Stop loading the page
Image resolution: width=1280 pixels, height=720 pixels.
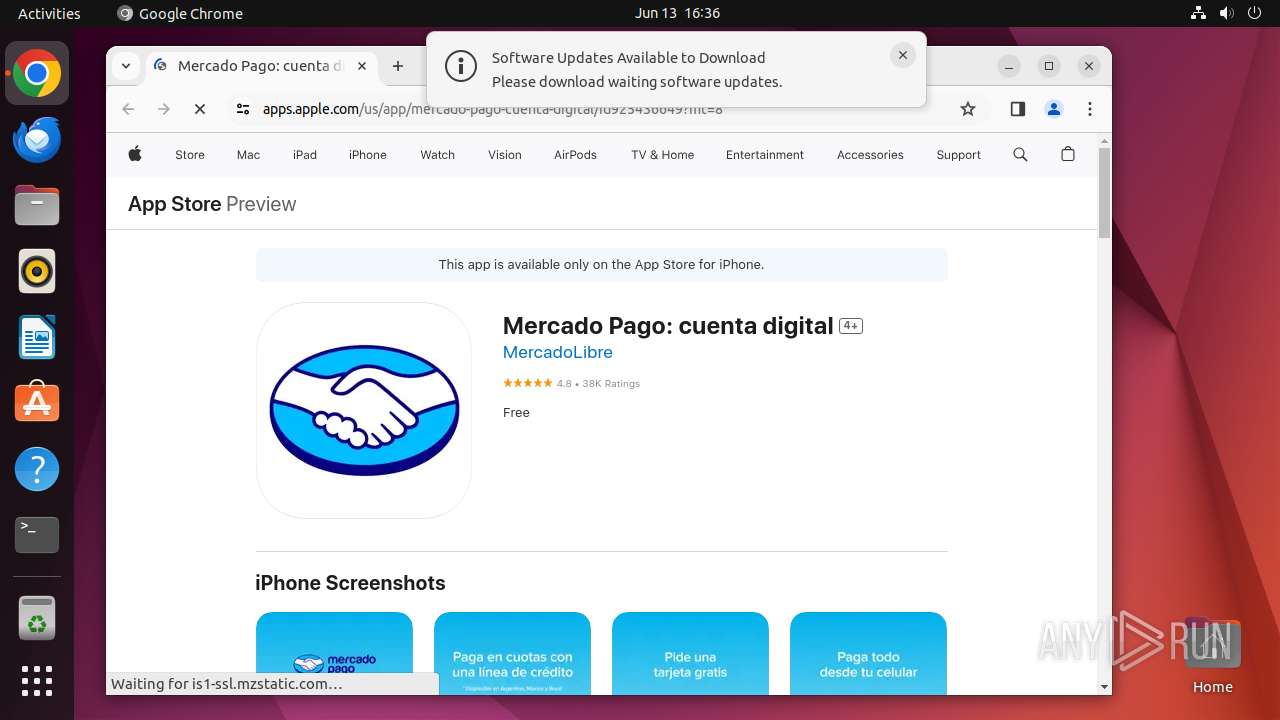[200, 109]
